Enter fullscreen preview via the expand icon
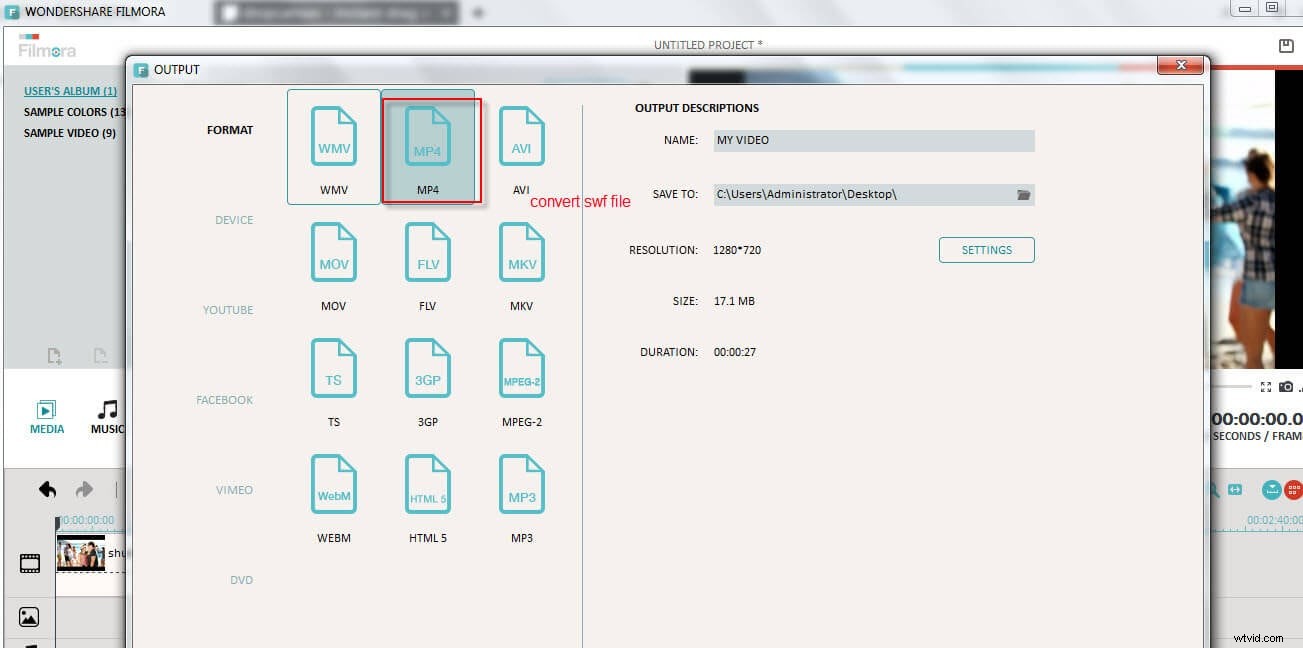The width and height of the screenshot is (1303, 648). click(1266, 386)
